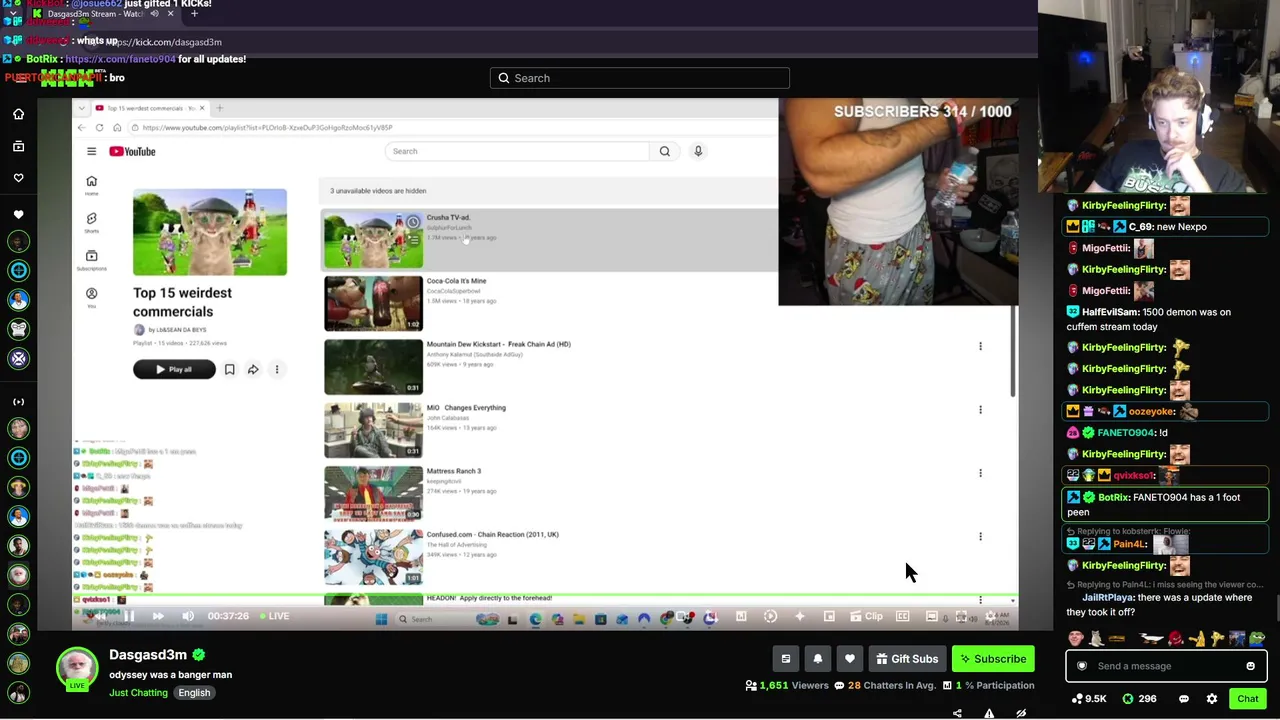
Task: Go back in the streamed browser
Action: pyautogui.click(x=81, y=128)
